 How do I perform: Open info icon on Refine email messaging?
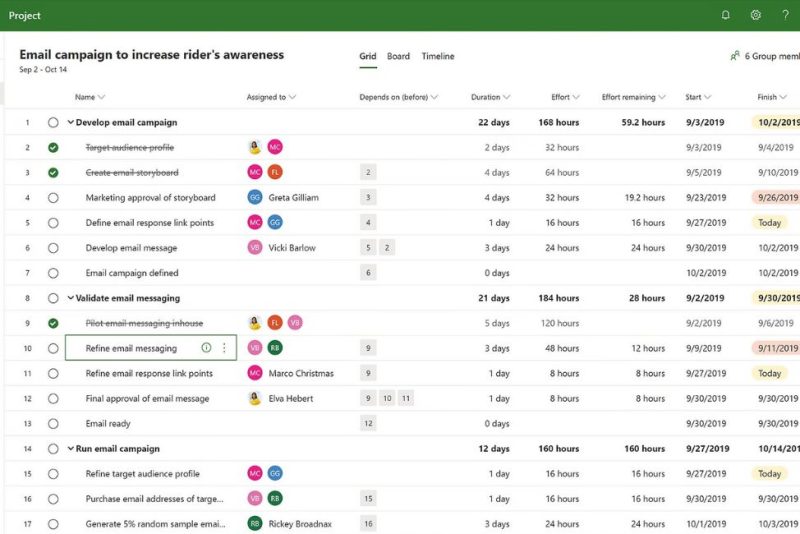pyautogui.click(x=206, y=348)
